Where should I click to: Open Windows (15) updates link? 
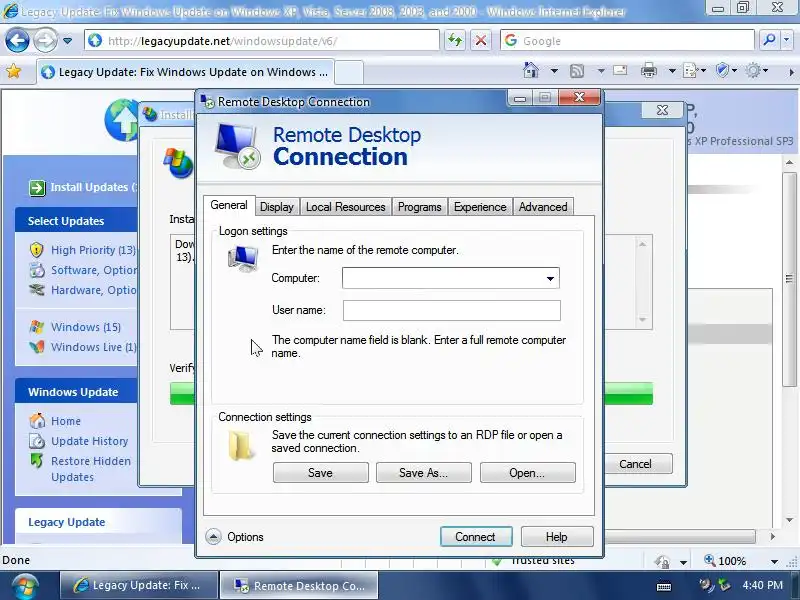tap(86, 327)
